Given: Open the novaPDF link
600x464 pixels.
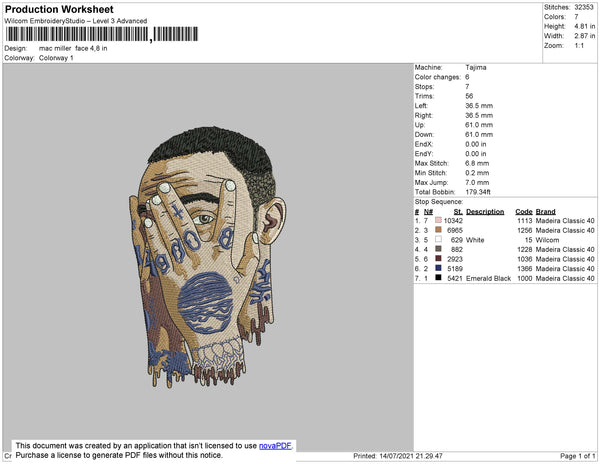Looking at the screenshot, I should click(275, 446).
